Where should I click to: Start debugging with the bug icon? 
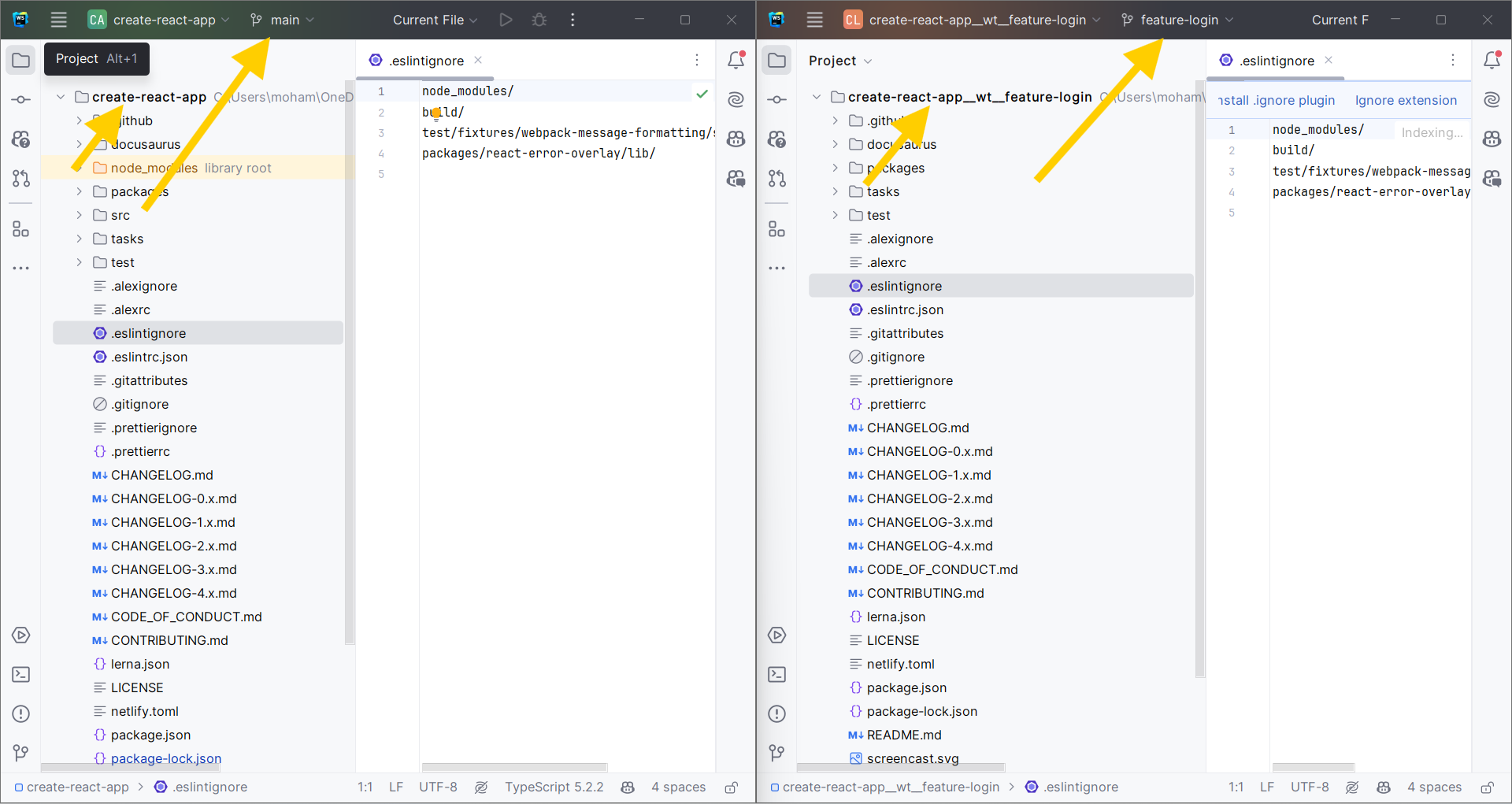click(x=540, y=20)
